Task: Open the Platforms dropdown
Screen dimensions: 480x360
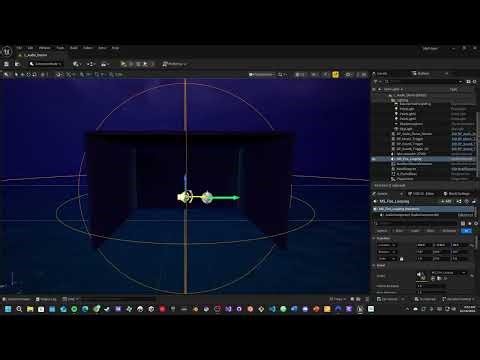Action: (x=175, y=64)
